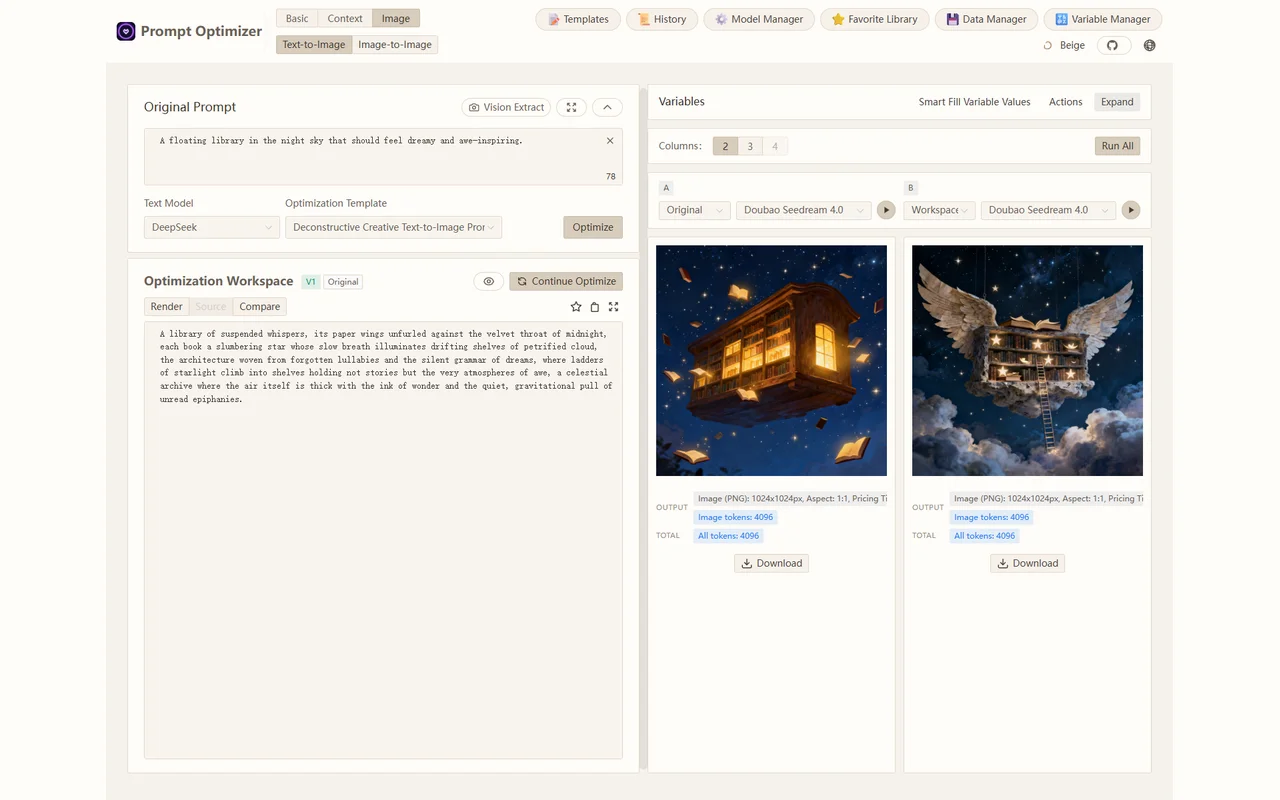The image size is (1280, 800).
Task: Click the globe language icon
Action: click(1149, 45)
